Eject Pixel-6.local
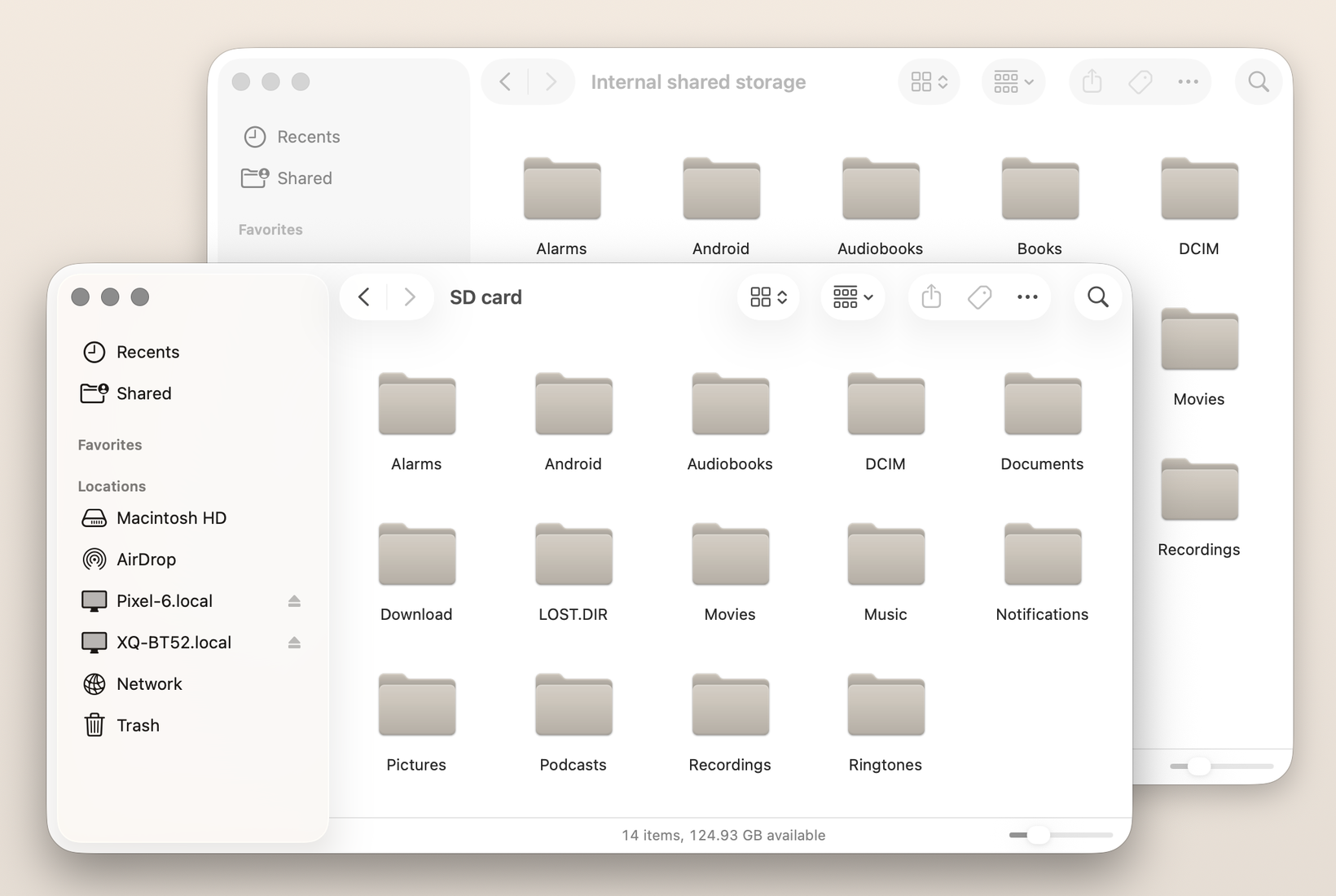 [x=294, y=601]
